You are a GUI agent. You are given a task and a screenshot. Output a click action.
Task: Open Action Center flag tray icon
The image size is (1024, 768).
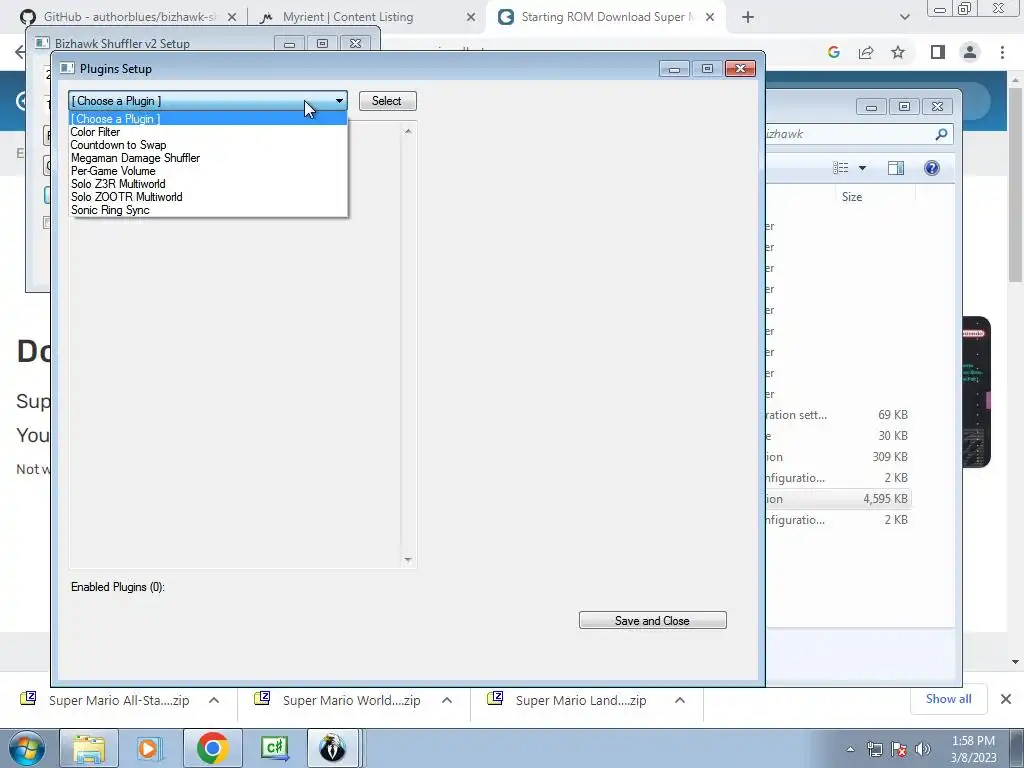(x=899, y=749)
